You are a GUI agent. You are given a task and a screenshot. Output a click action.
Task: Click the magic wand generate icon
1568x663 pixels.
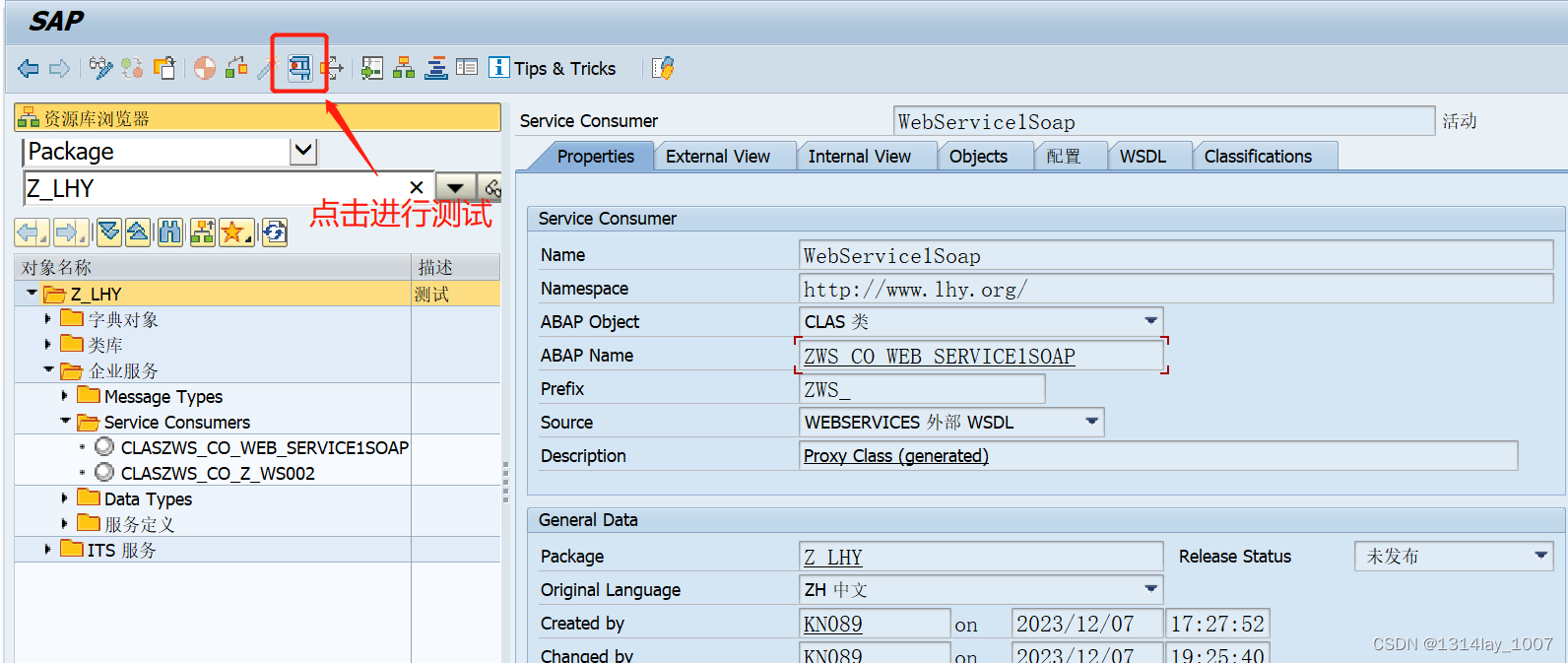(268, 68)
